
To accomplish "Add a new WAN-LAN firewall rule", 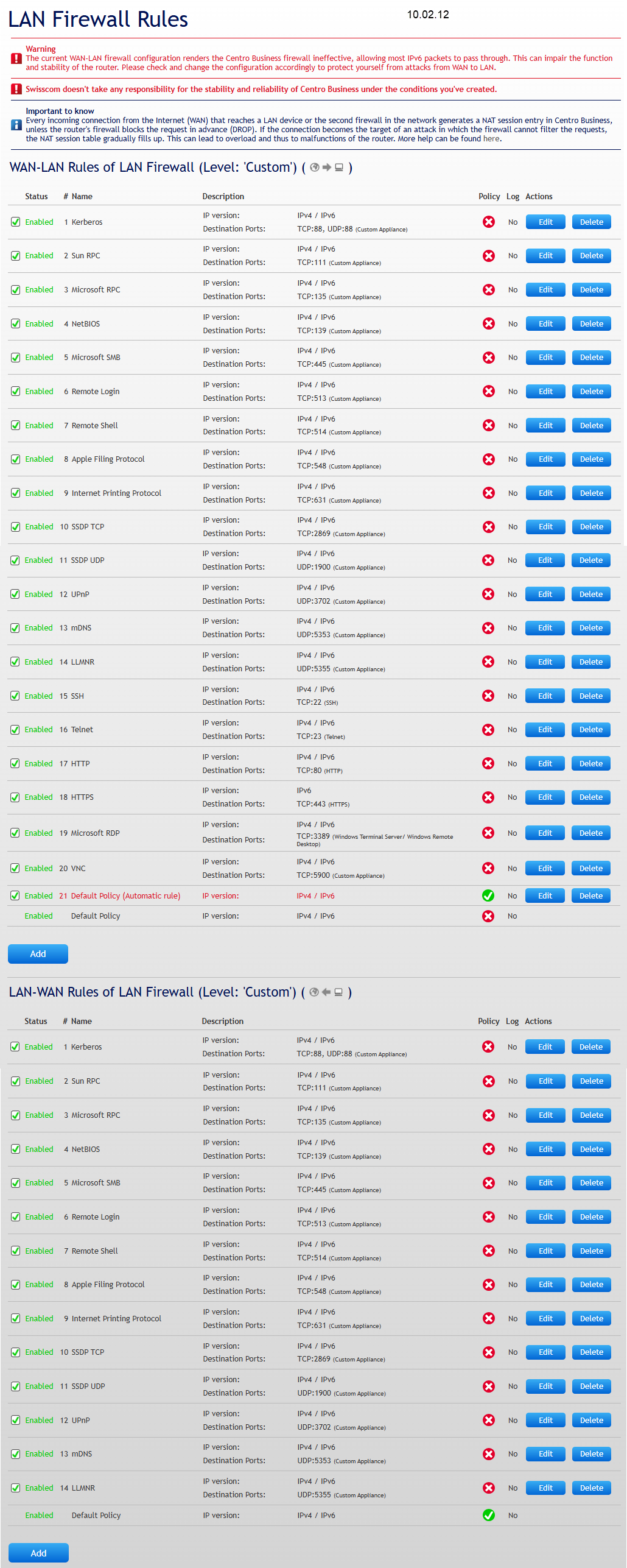I will (x=38, y=954).
